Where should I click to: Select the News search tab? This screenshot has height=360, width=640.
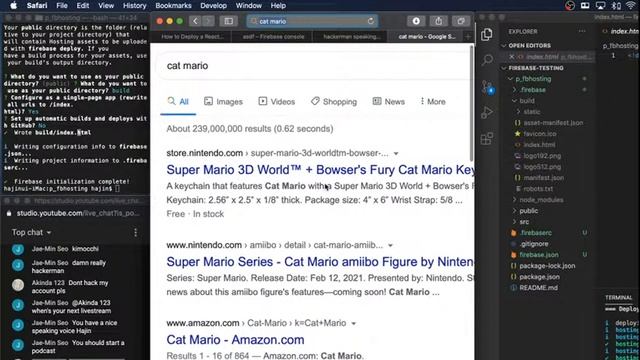coord(389,102)
